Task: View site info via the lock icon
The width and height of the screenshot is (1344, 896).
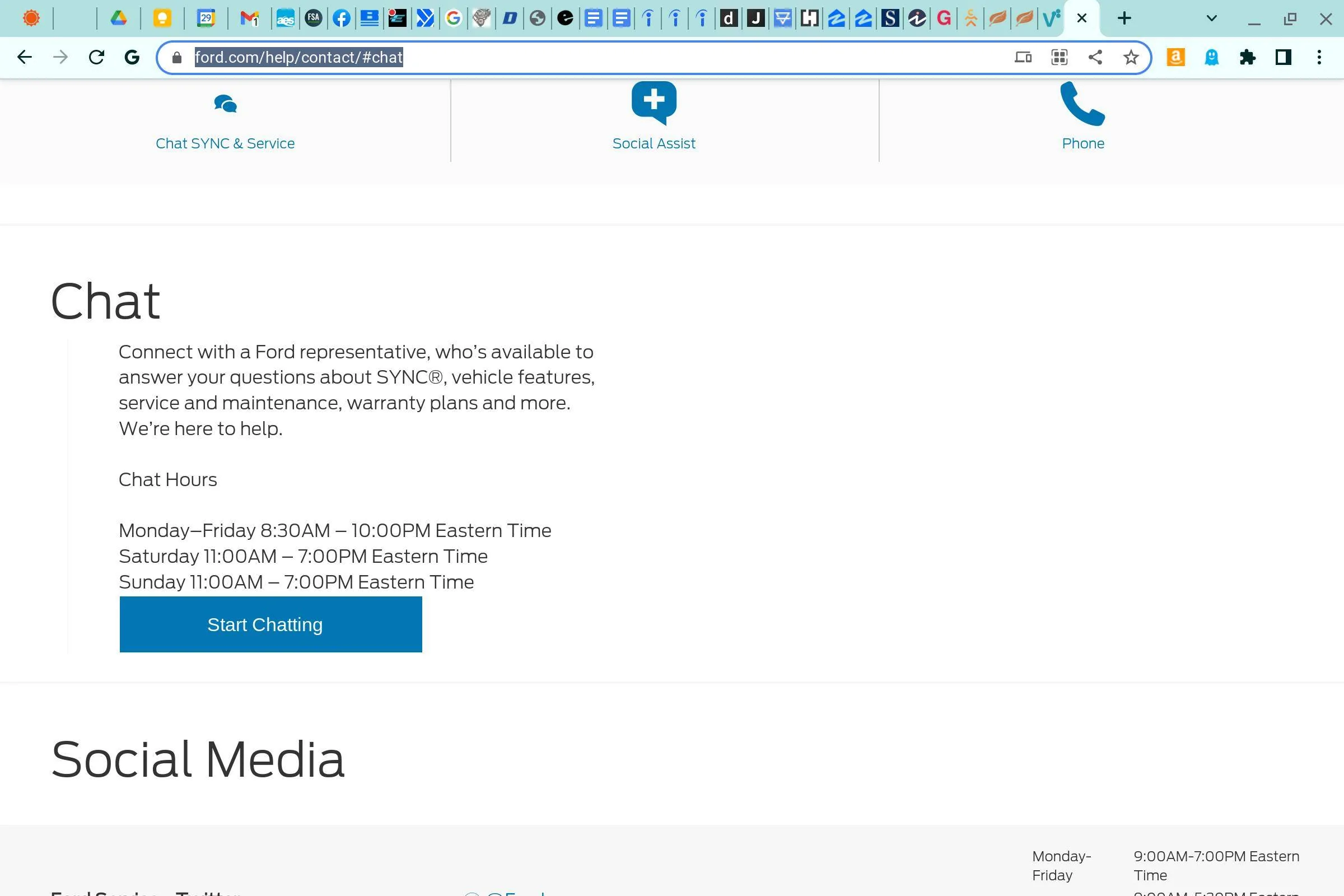Action: (176, 57)
